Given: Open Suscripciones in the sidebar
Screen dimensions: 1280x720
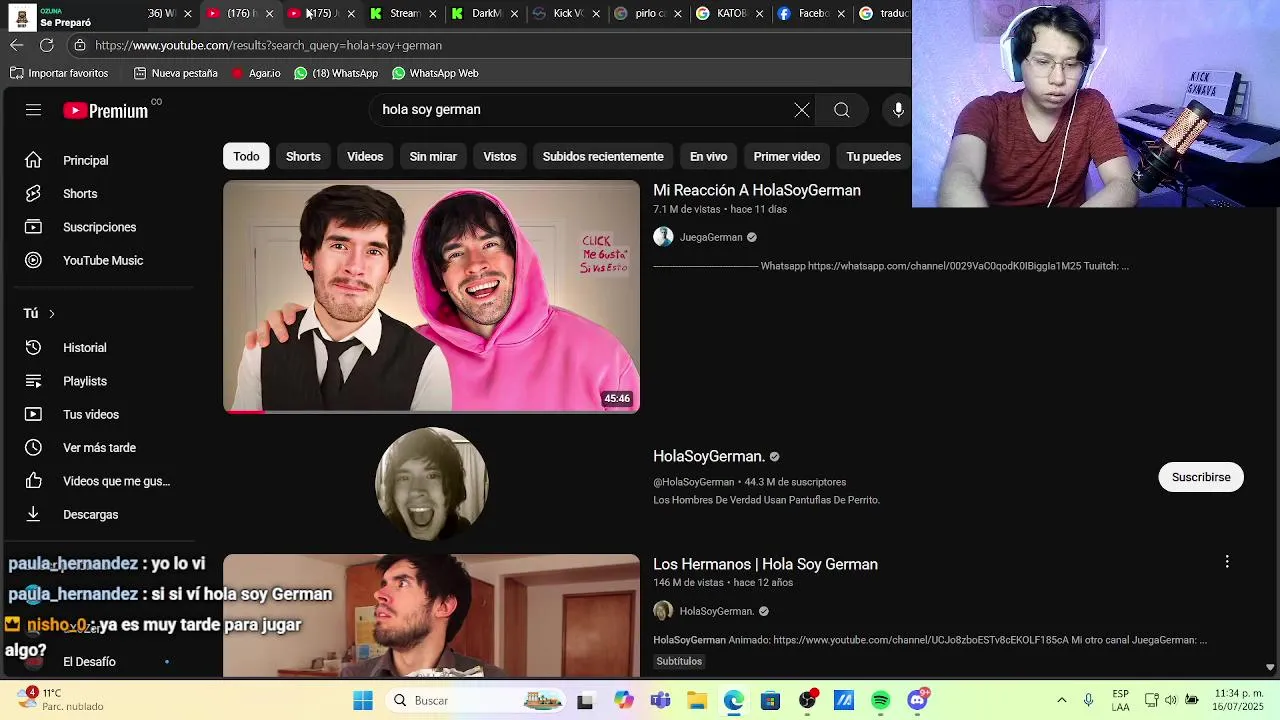Looking at the screenshot, I should (x=100, y=227).
